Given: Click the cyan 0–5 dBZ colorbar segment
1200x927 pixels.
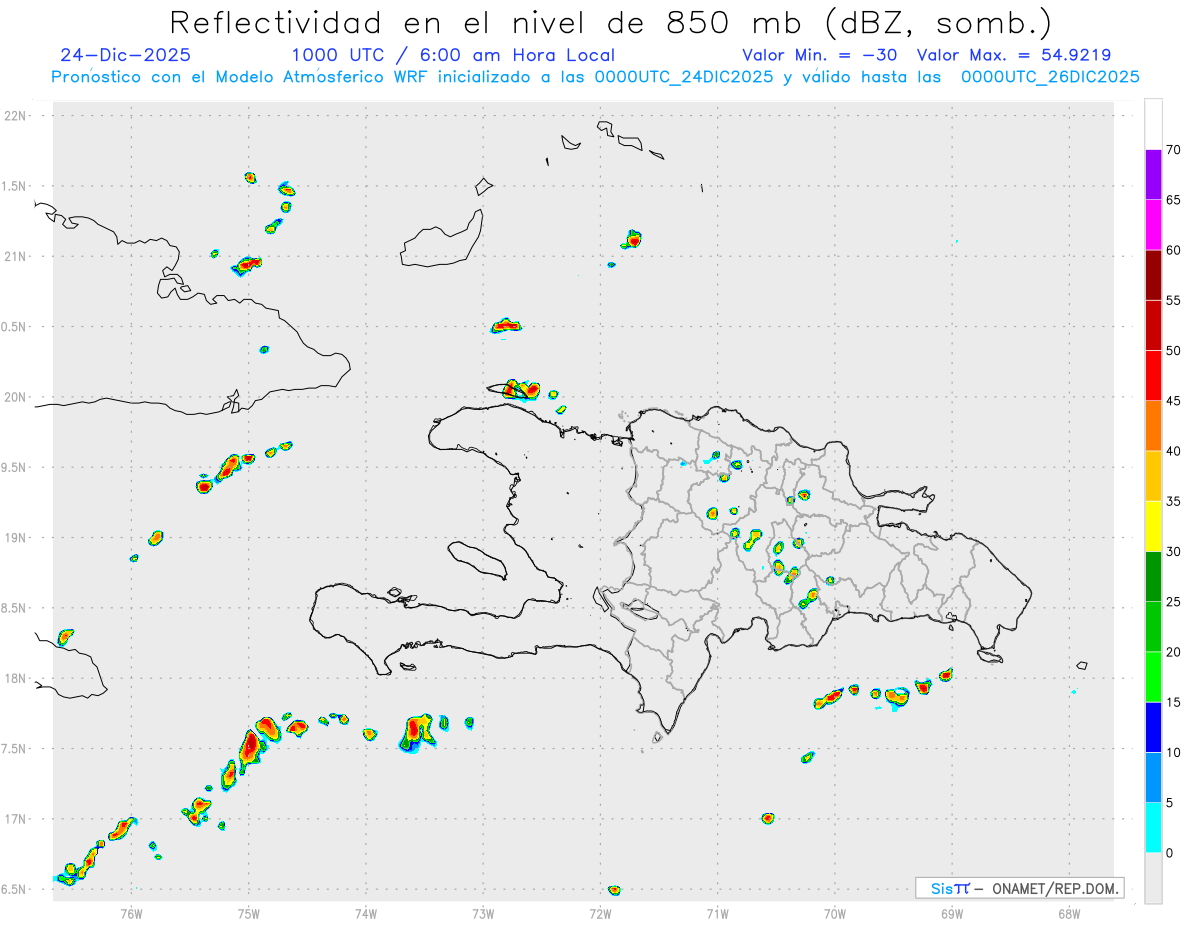Looking at the screenshot, I should point(1153,827).
